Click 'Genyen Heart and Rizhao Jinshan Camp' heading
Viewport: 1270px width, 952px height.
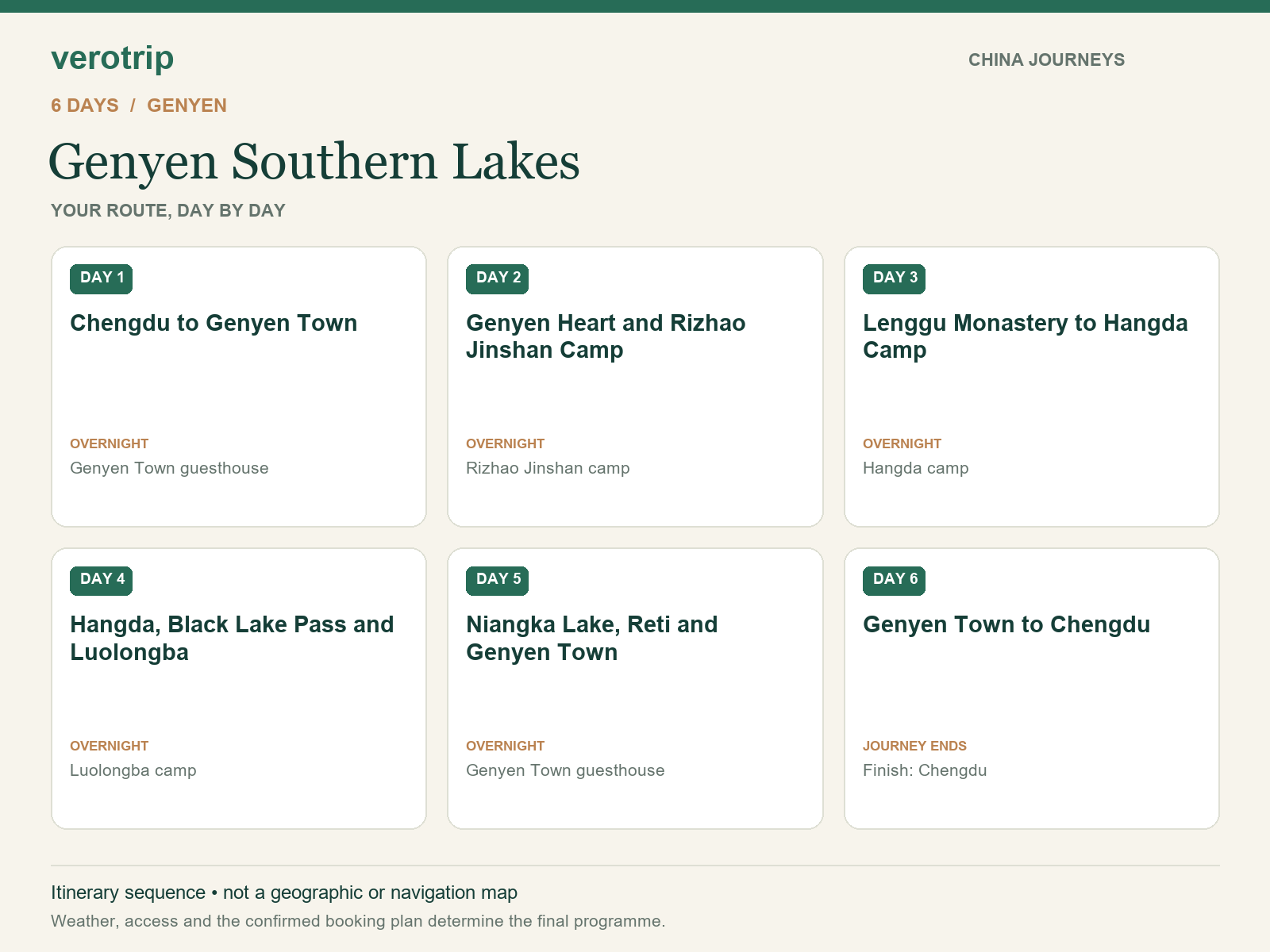[x=606, y=337]
